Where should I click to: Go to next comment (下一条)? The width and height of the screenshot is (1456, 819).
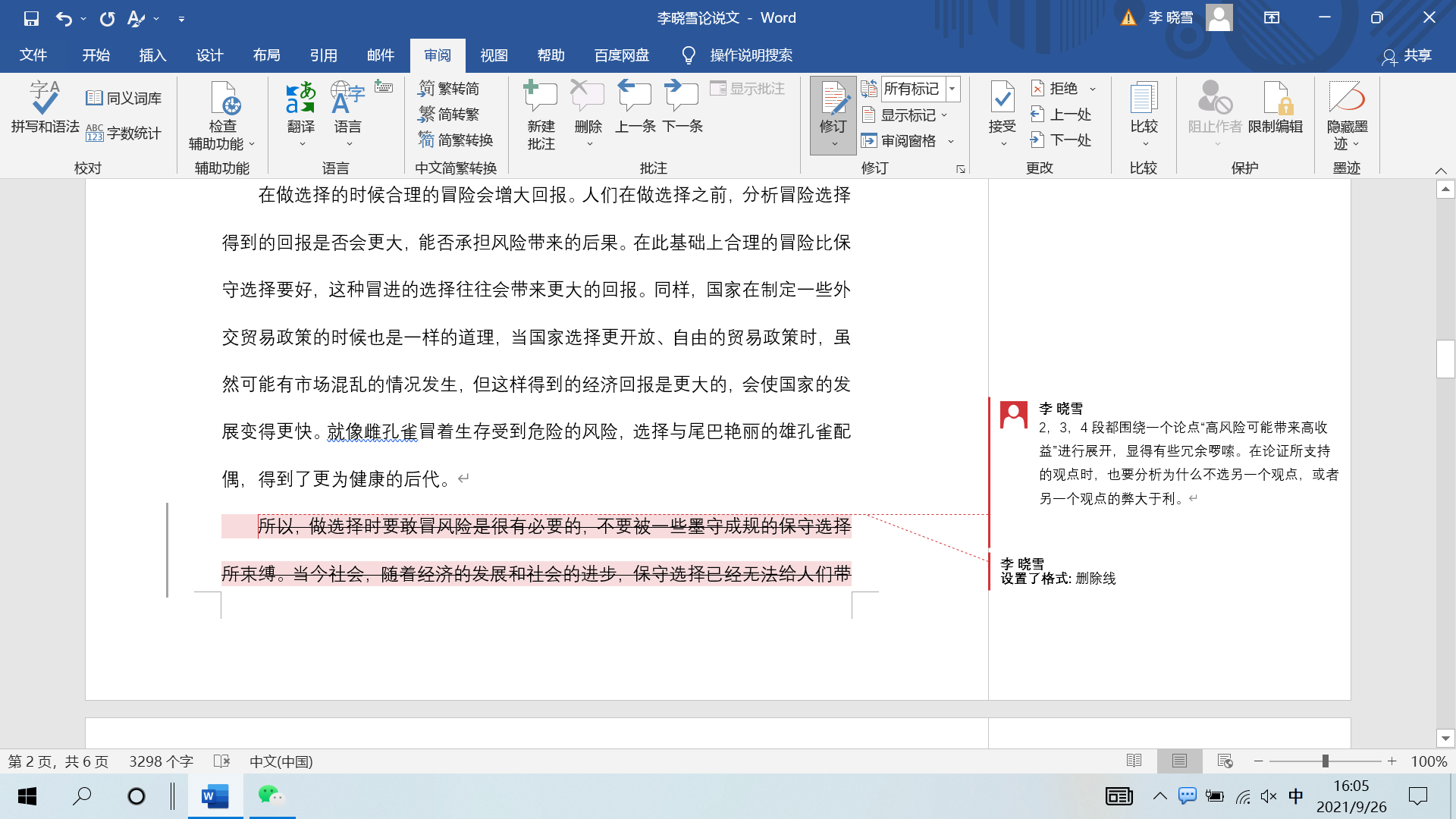tap(682, 107)
